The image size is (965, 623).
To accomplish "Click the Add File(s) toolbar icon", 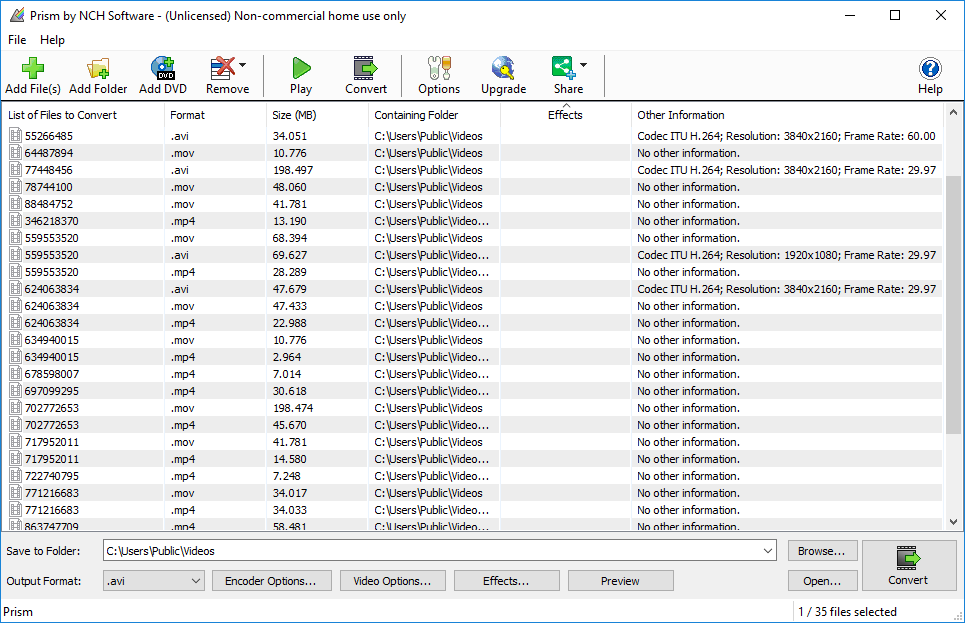I will 32,68.
